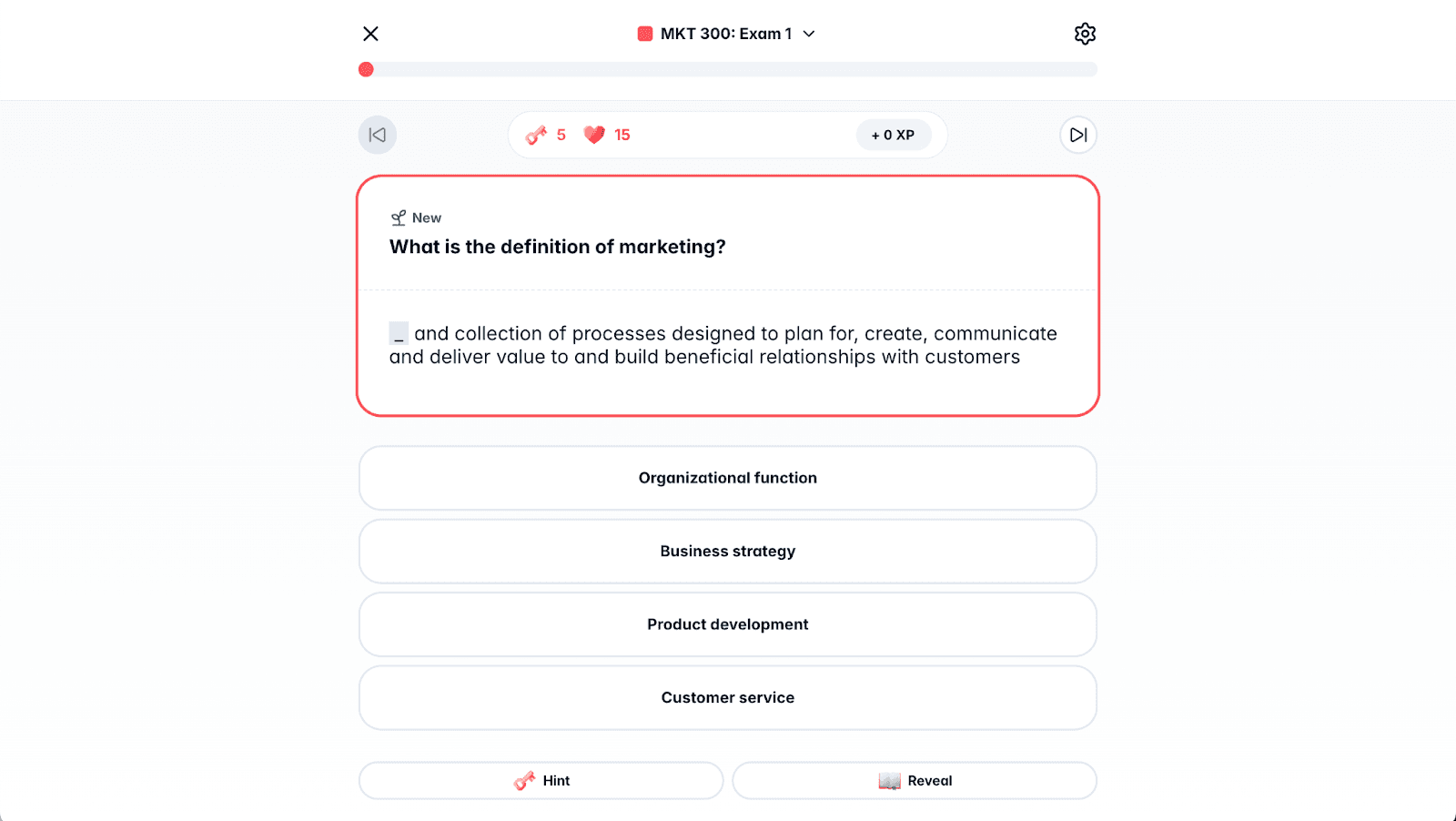Select answer Business strategy
Screen dimensions: 1456x821
coord(728,552)
